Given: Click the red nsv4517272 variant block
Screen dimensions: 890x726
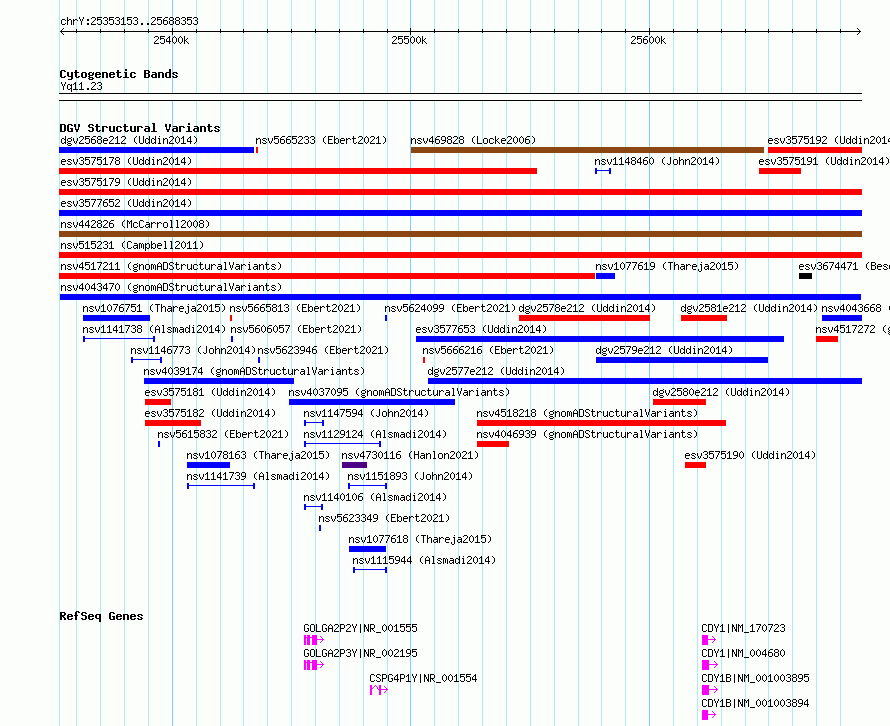Looking at the screenshot, I should pyautogui.click(x=827, y=339).
